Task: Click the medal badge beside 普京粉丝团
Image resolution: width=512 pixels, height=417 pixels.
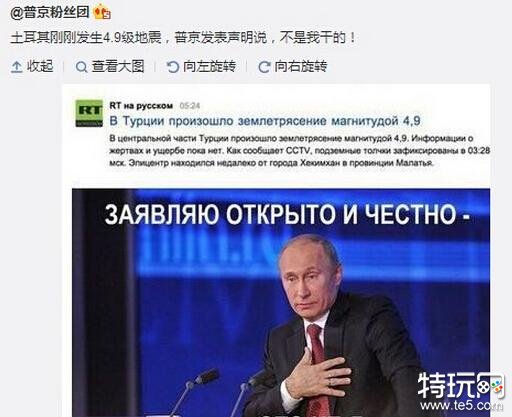Action: [102, 12]
